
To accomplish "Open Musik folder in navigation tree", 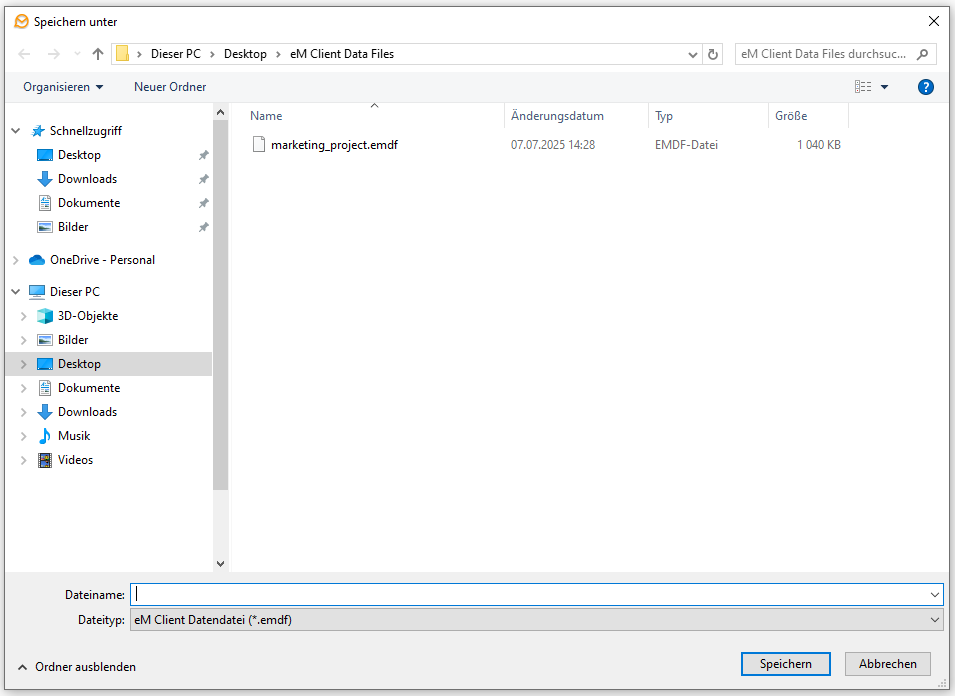I will (74, 436).
